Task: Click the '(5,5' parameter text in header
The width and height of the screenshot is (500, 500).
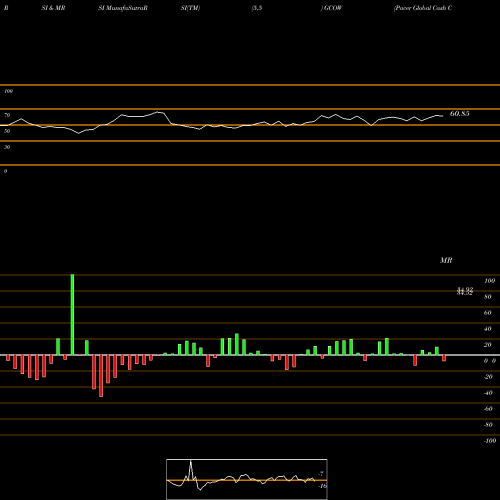Action: click(x=257, y=8)
